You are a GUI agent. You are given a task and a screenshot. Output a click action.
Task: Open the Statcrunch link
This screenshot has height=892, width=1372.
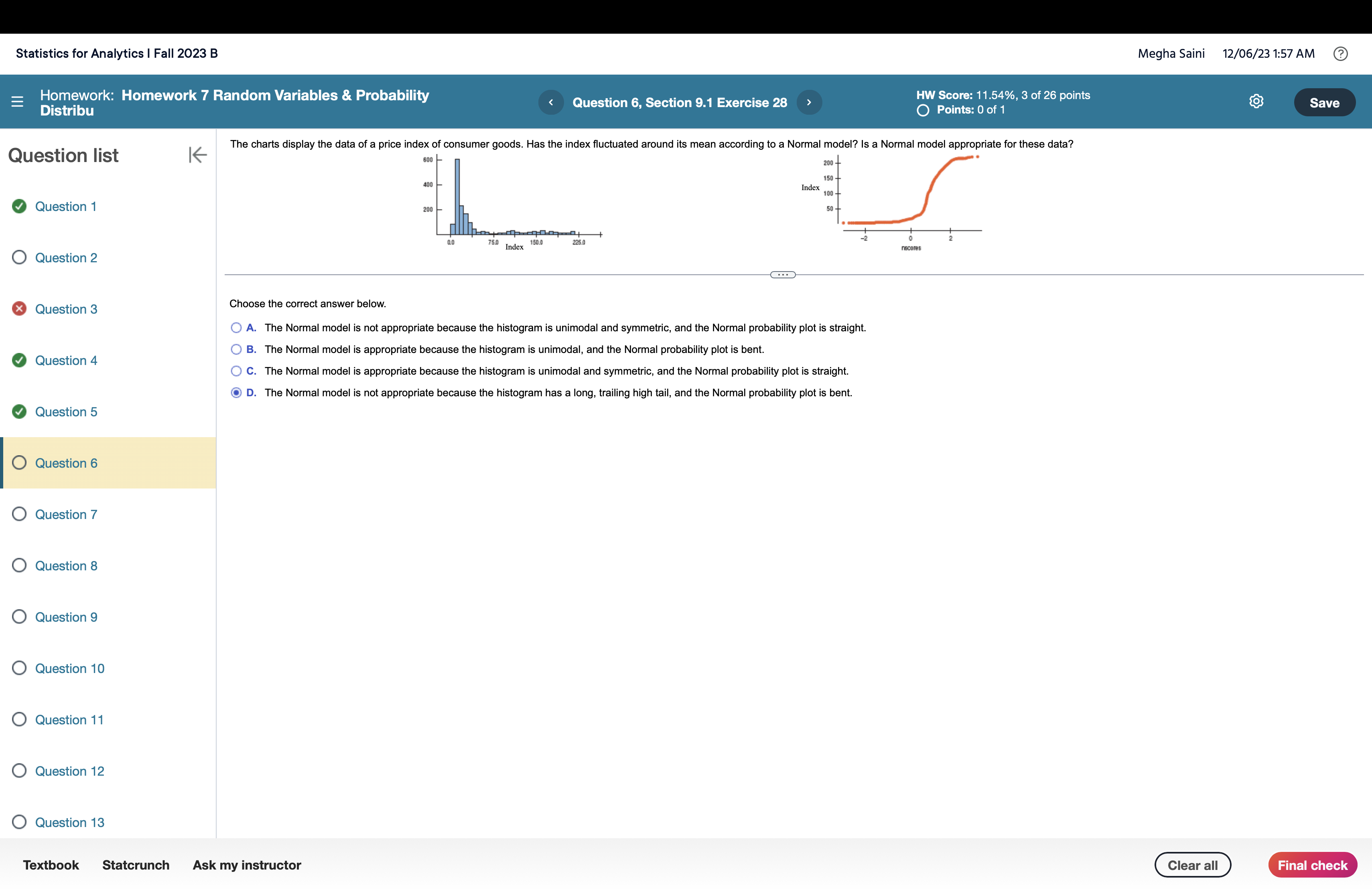136,865
